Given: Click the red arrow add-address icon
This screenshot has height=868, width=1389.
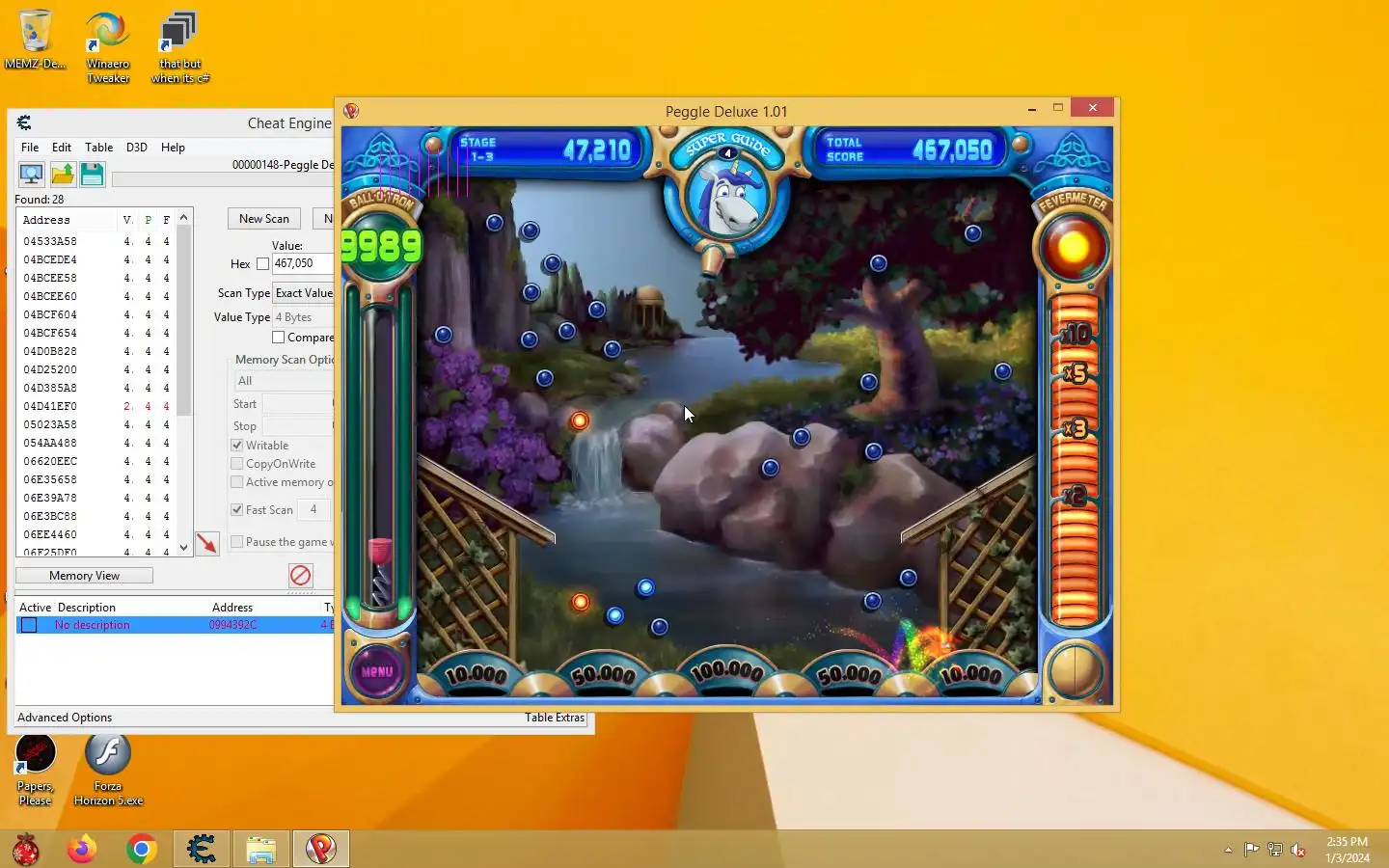Looking at the screenshot, I should click(x=207, y=544).
